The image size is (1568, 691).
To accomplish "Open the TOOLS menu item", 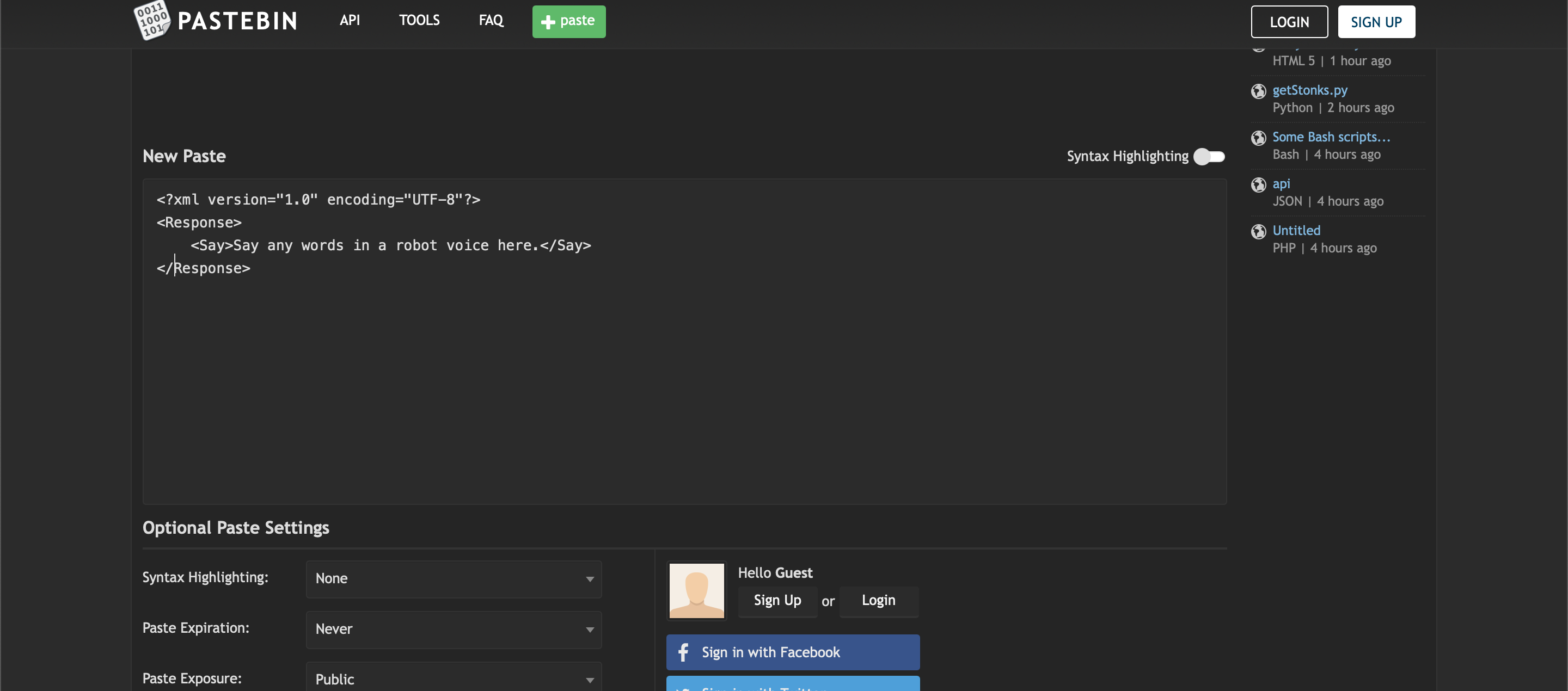I will pos(419,21).
